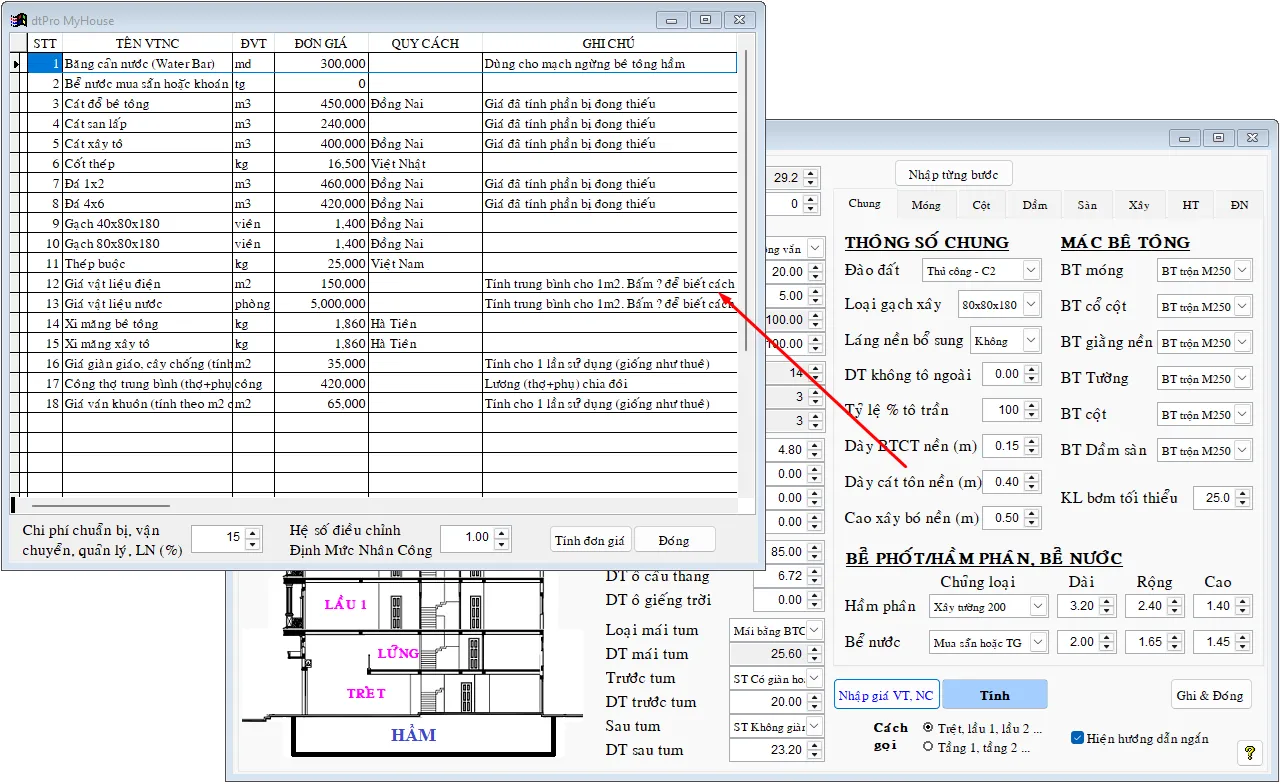This screenshot has width=1281, height=784.
Task: Click the yellow question mark help icon
Action: tap(1248, 752)
